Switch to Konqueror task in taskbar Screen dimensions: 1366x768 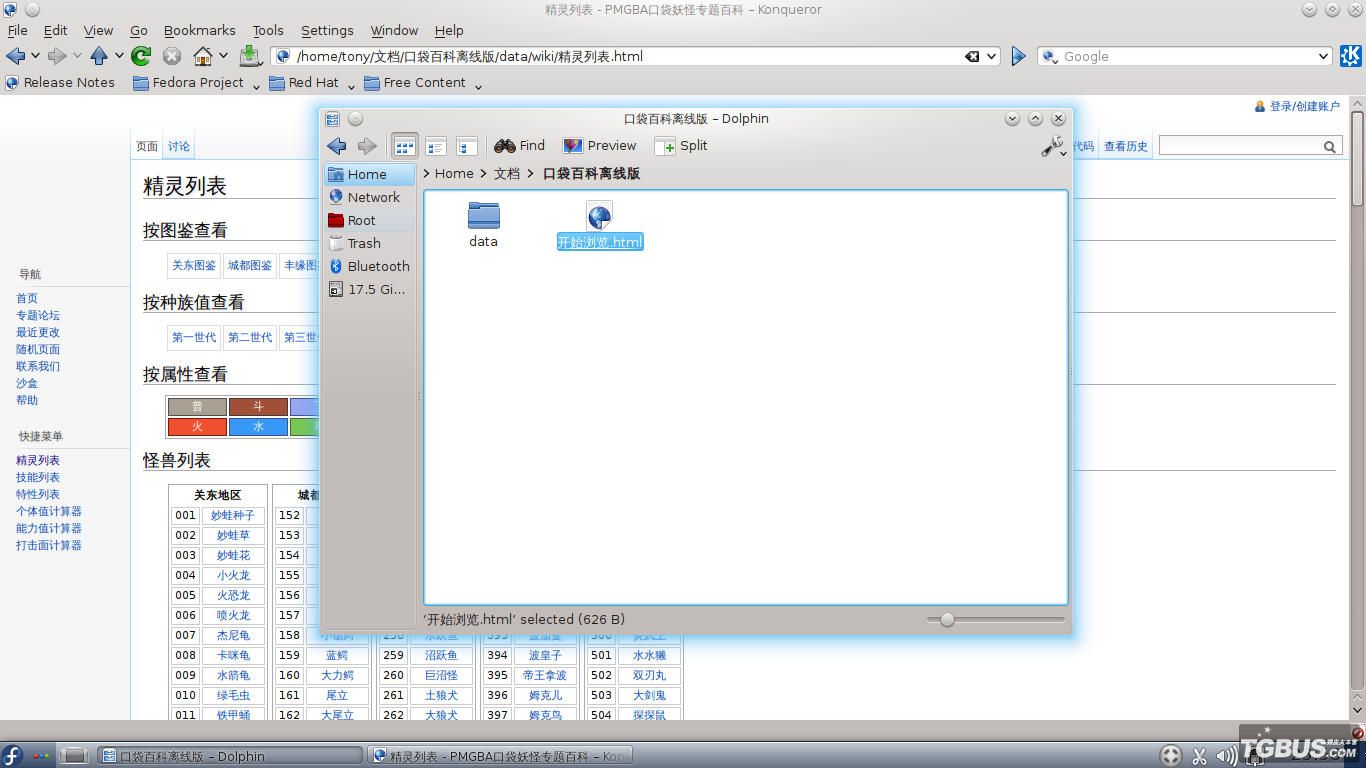pyautogui.click(x=501, y=756)
